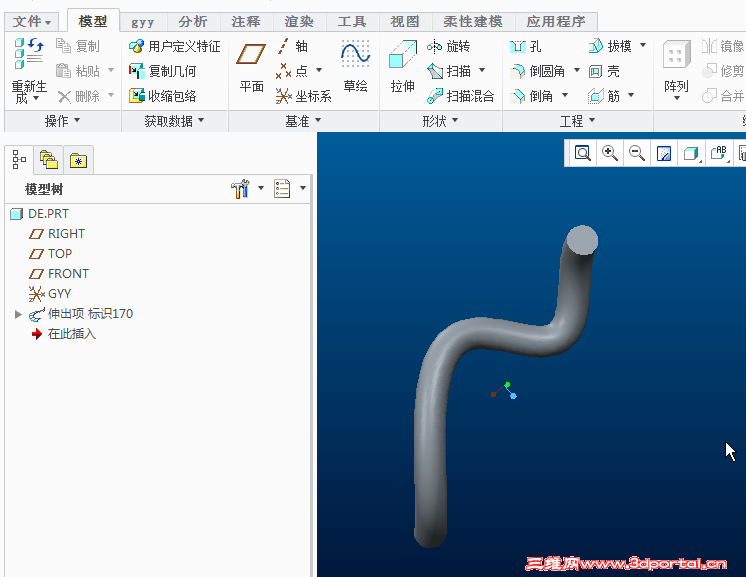
Task: Create a datum Axis (轴)
Action: coord(292,46)
